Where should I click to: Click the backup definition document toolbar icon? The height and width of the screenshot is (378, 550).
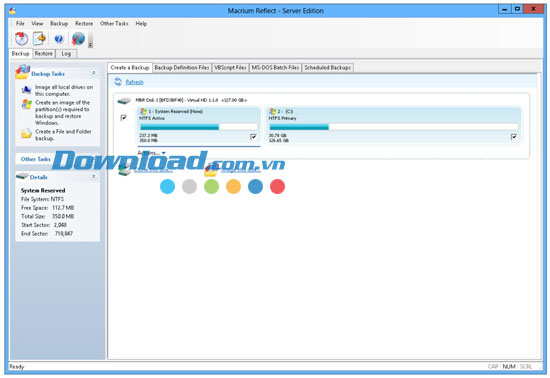click(40, 38)
